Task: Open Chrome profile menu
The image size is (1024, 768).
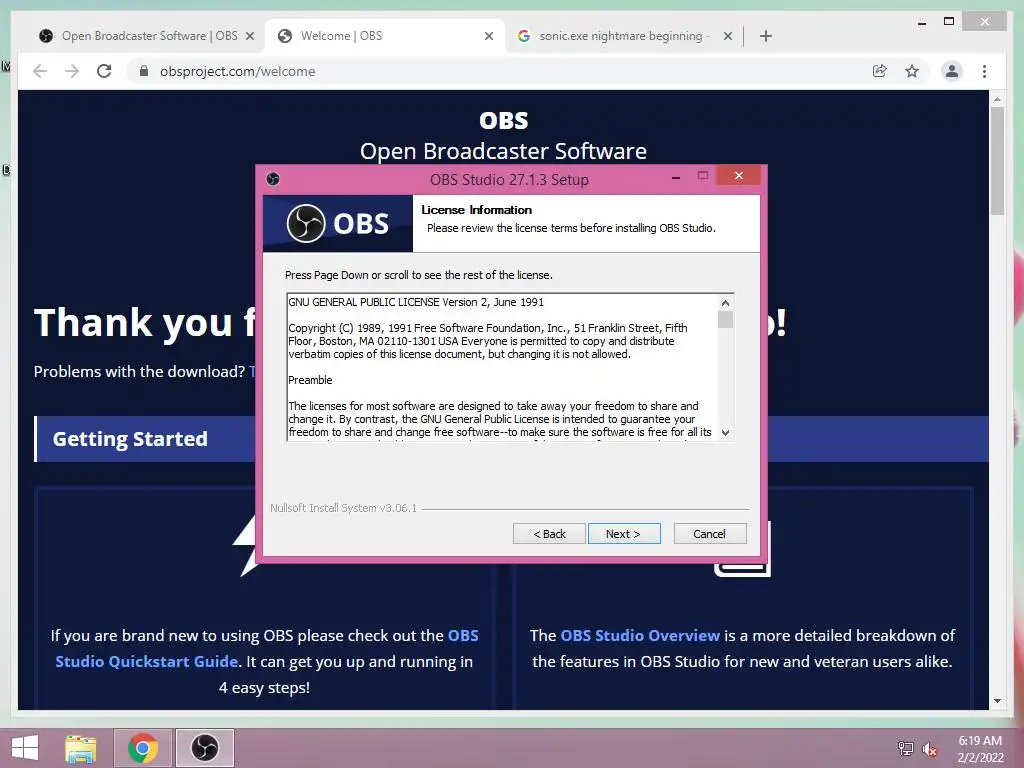Action: pyautogui.click(x=952, y=71)
